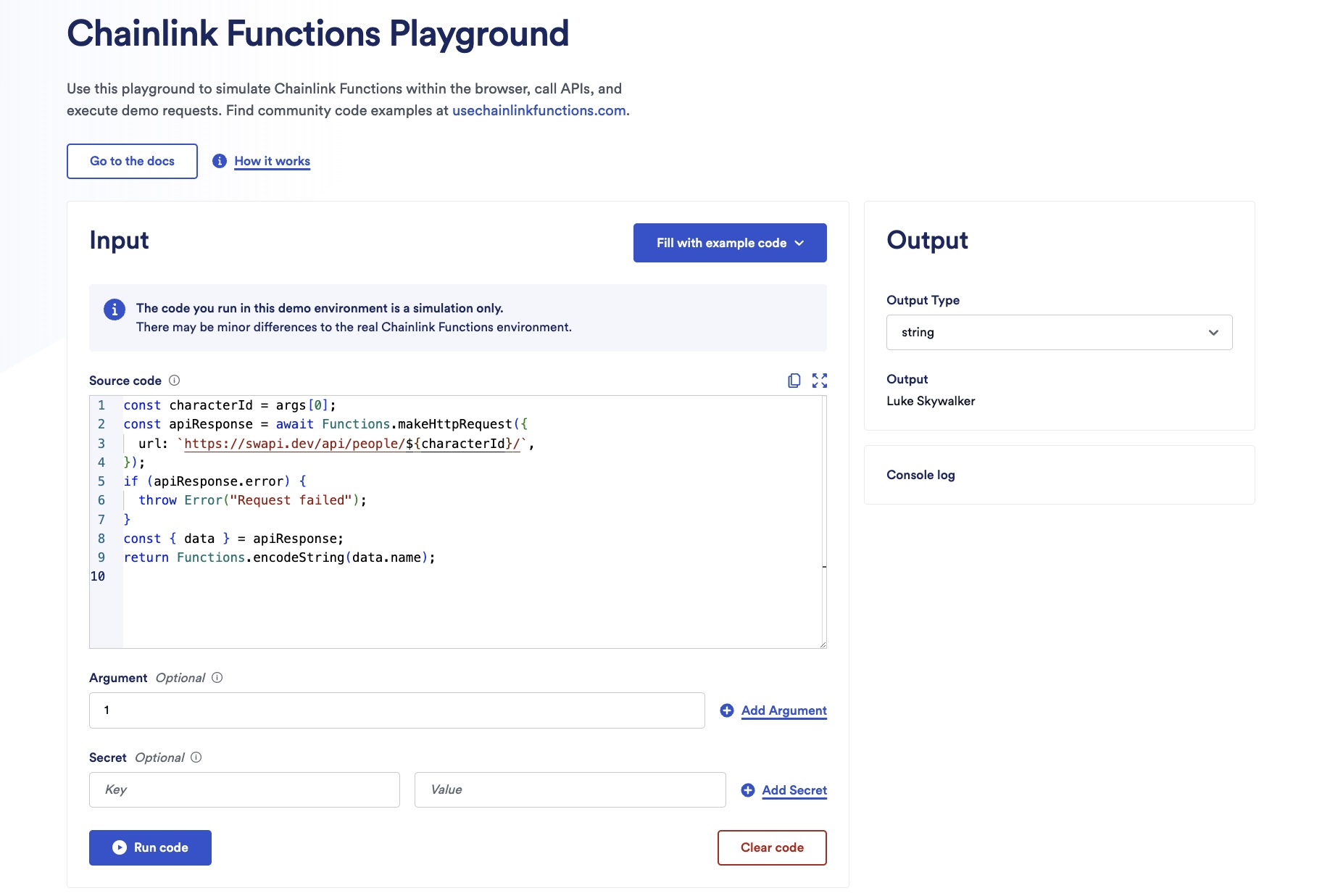This screenshot has height=896, width=1322.
Task: Click the Add Argument link
Action: tap(783, 710)
